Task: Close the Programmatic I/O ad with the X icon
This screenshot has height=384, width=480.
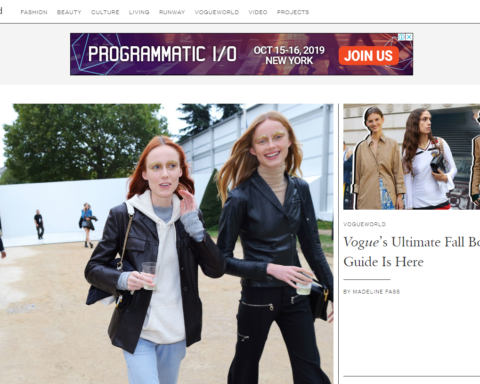Action: [409, 37]
